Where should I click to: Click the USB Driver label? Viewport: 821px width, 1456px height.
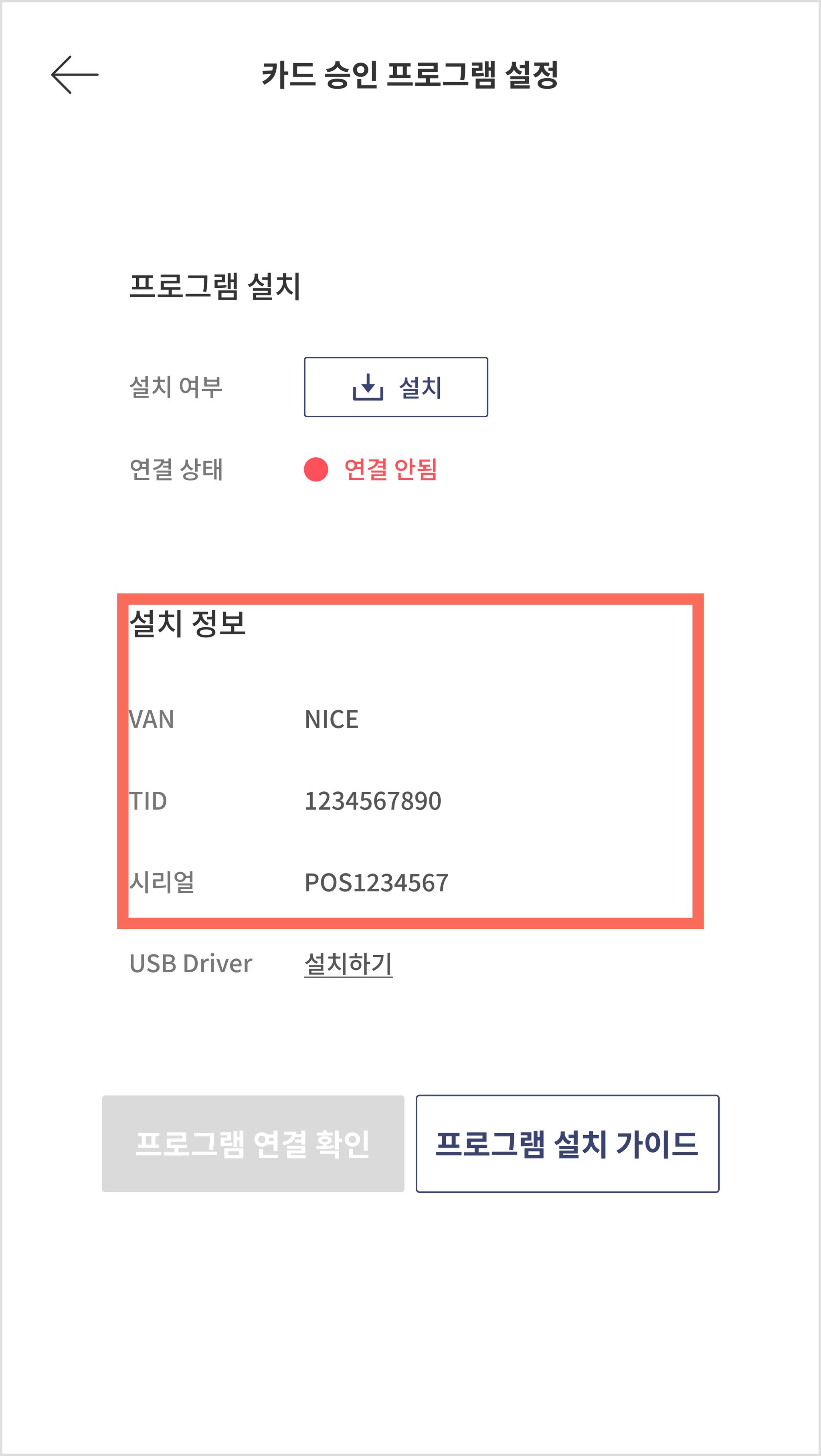(x=191, y=964)
